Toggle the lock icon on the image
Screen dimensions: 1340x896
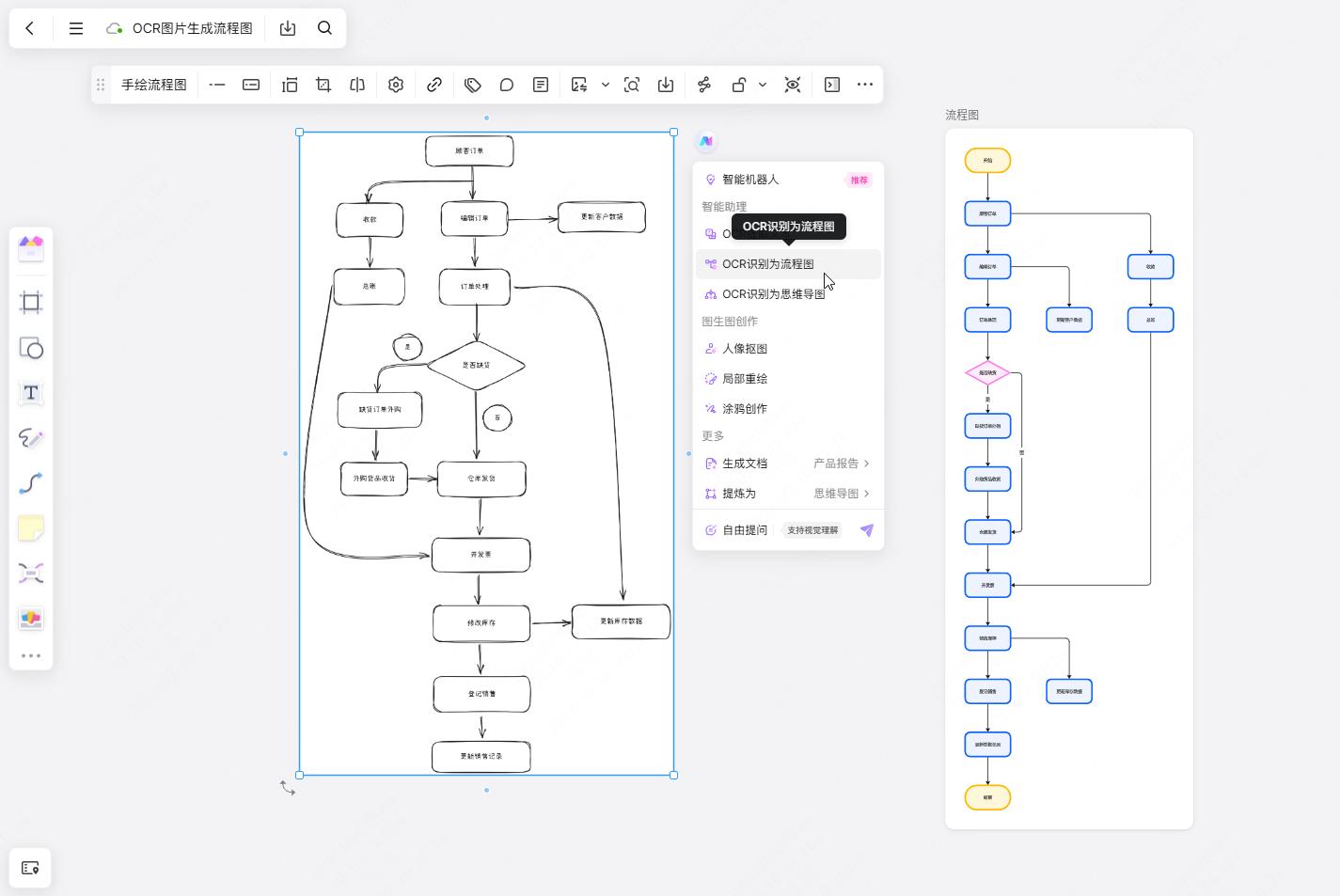(739, 85)
